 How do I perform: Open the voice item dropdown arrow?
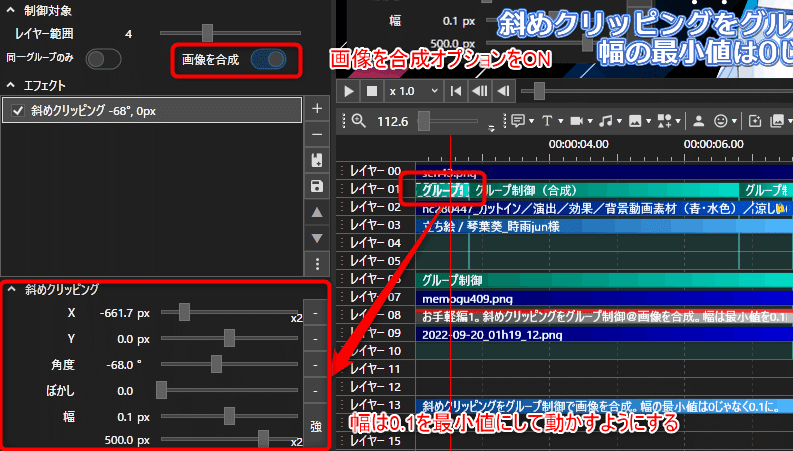point(532,121)
